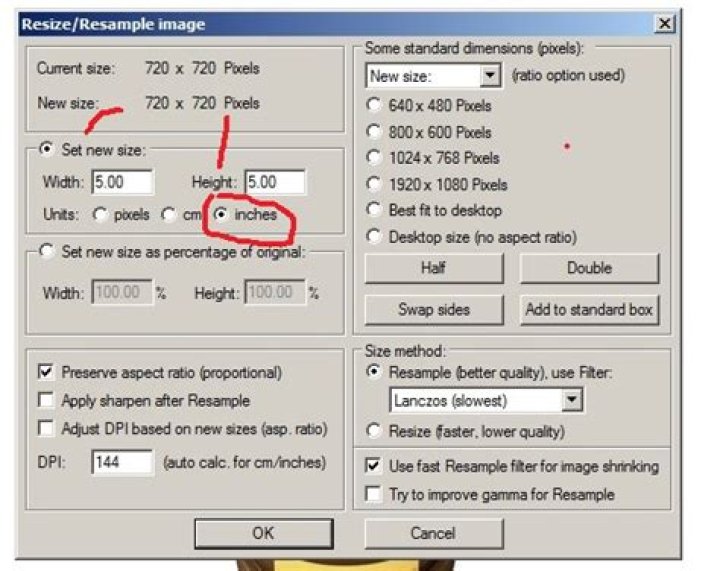Expand the Lanczos filter dropdown
Screen dimensions: 720x571
pos(571,401)
